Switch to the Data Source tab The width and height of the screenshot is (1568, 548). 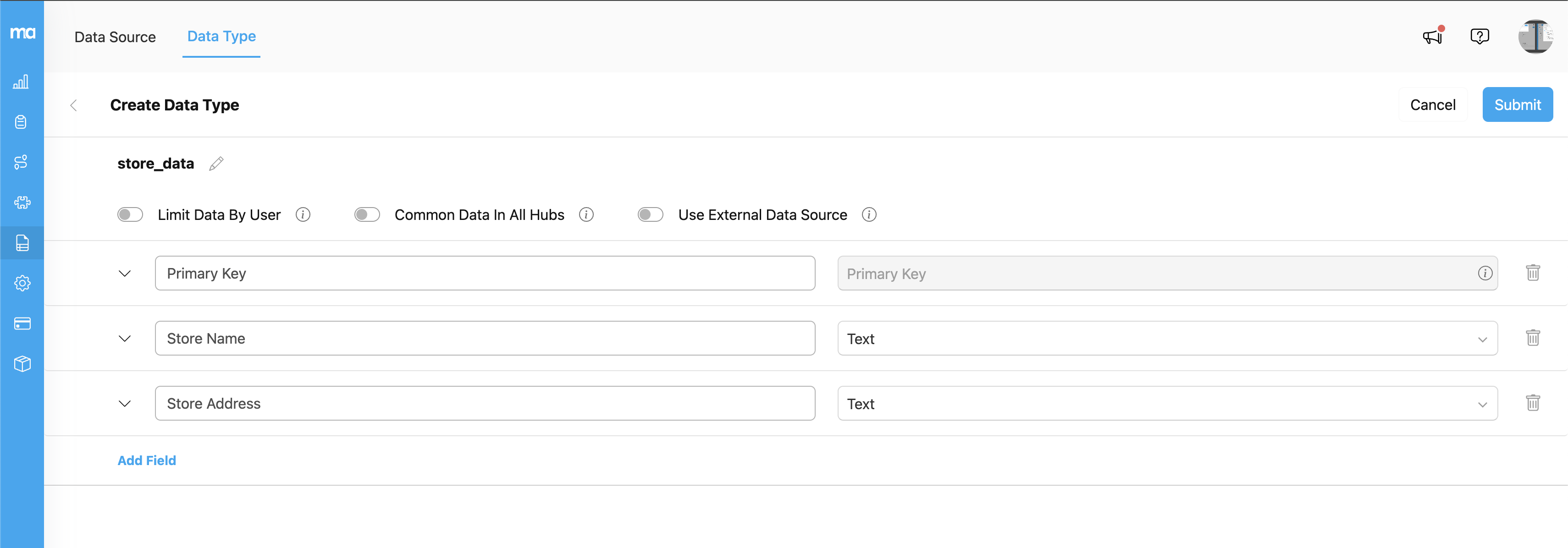click(115, 37)
